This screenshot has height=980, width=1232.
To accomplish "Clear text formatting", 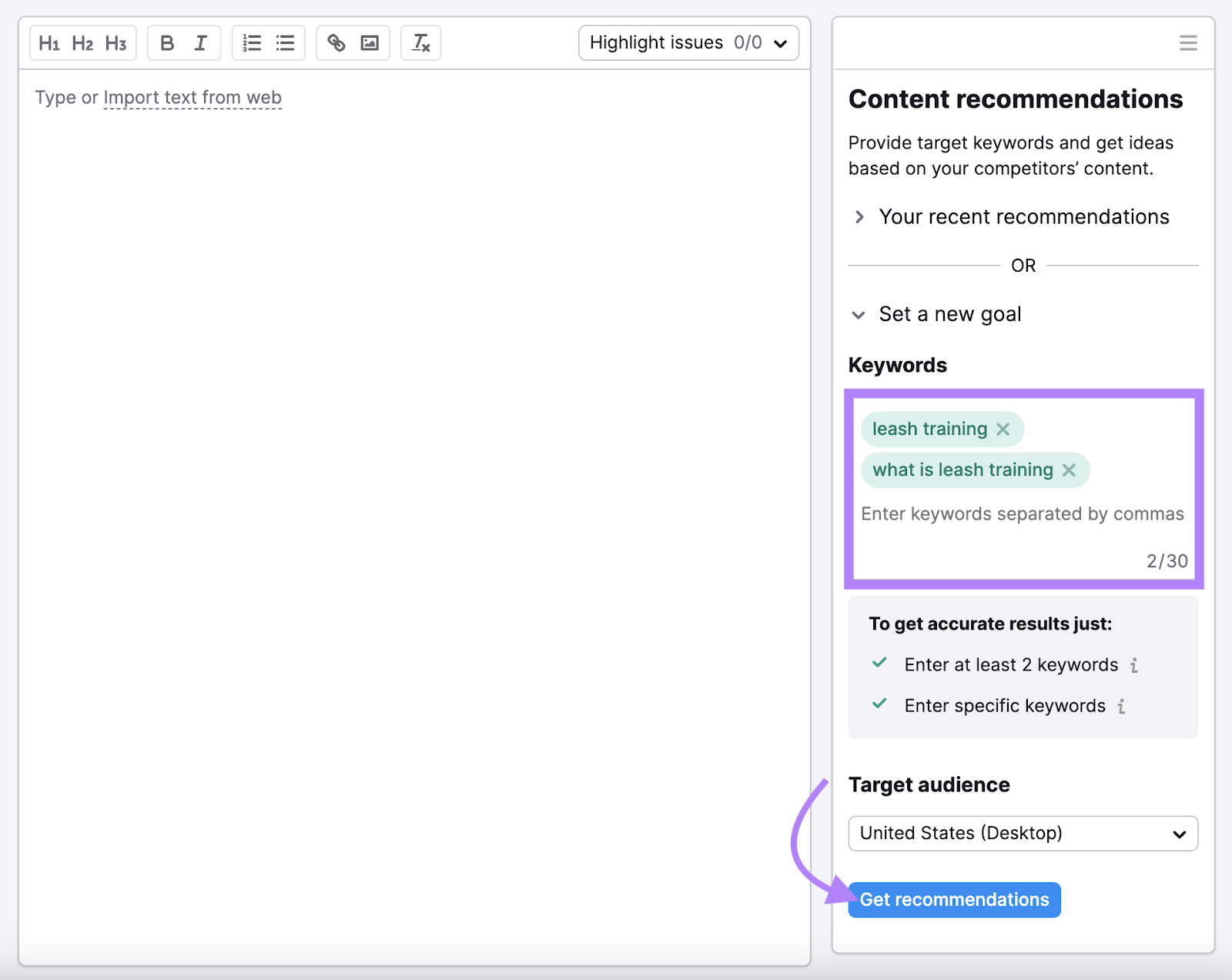I will (421, 43).
